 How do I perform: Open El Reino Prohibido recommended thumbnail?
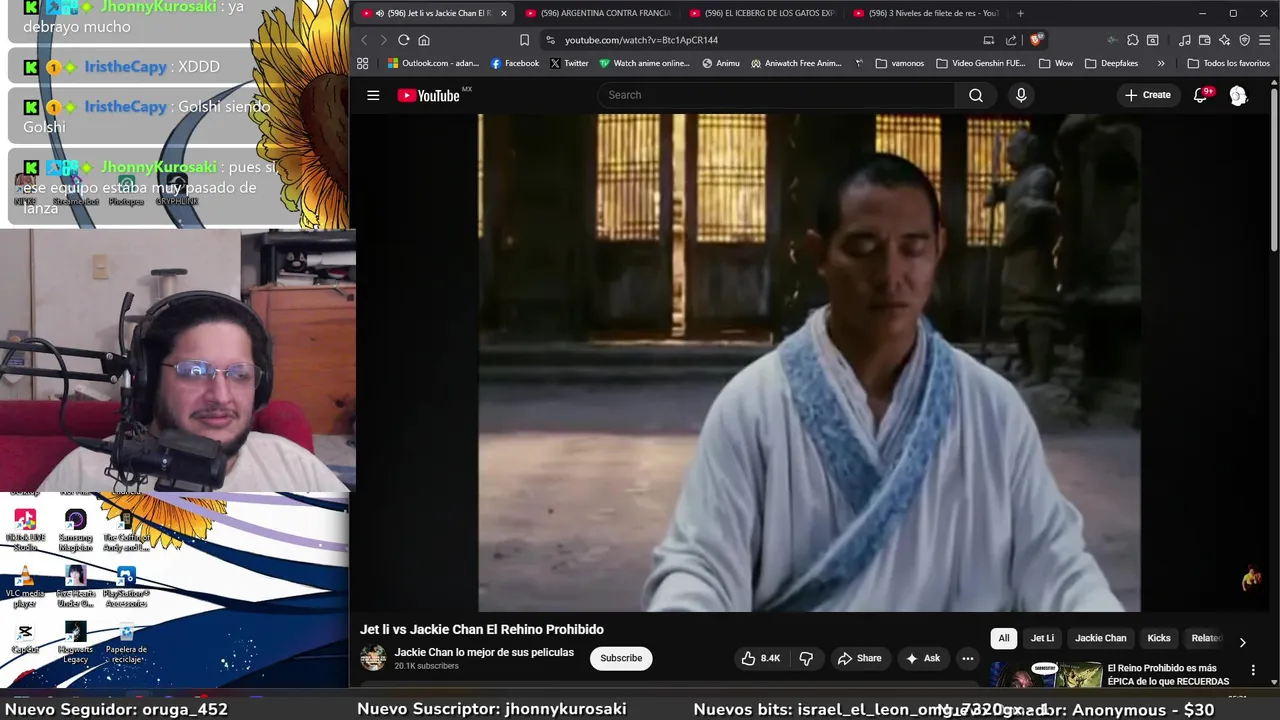[x=1046, y=676]
